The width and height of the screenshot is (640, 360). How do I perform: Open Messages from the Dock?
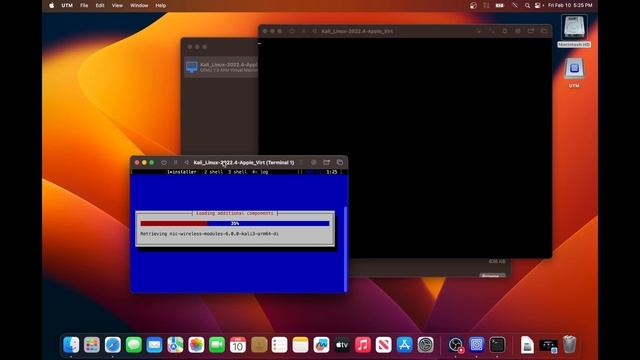coord(133,345)
